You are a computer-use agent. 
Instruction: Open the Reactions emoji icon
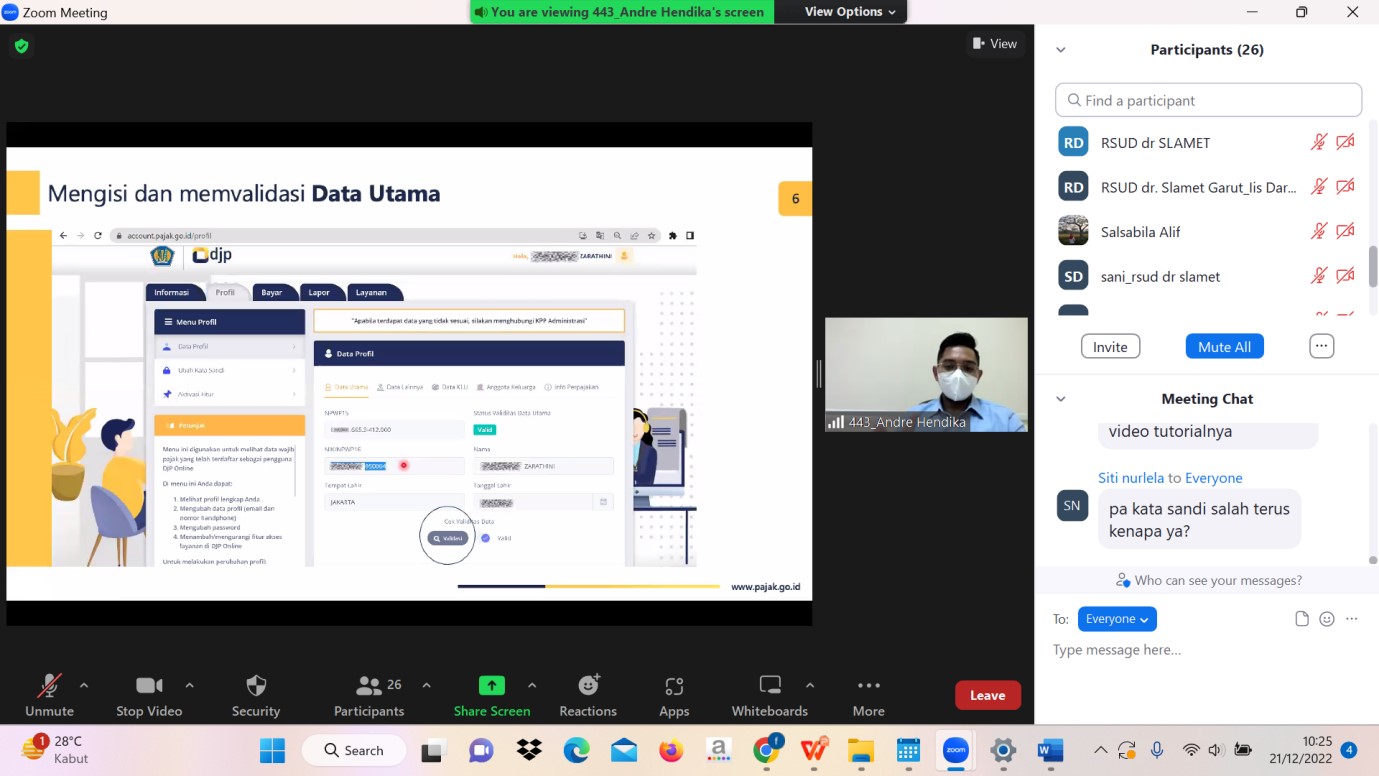click(588, 686)
